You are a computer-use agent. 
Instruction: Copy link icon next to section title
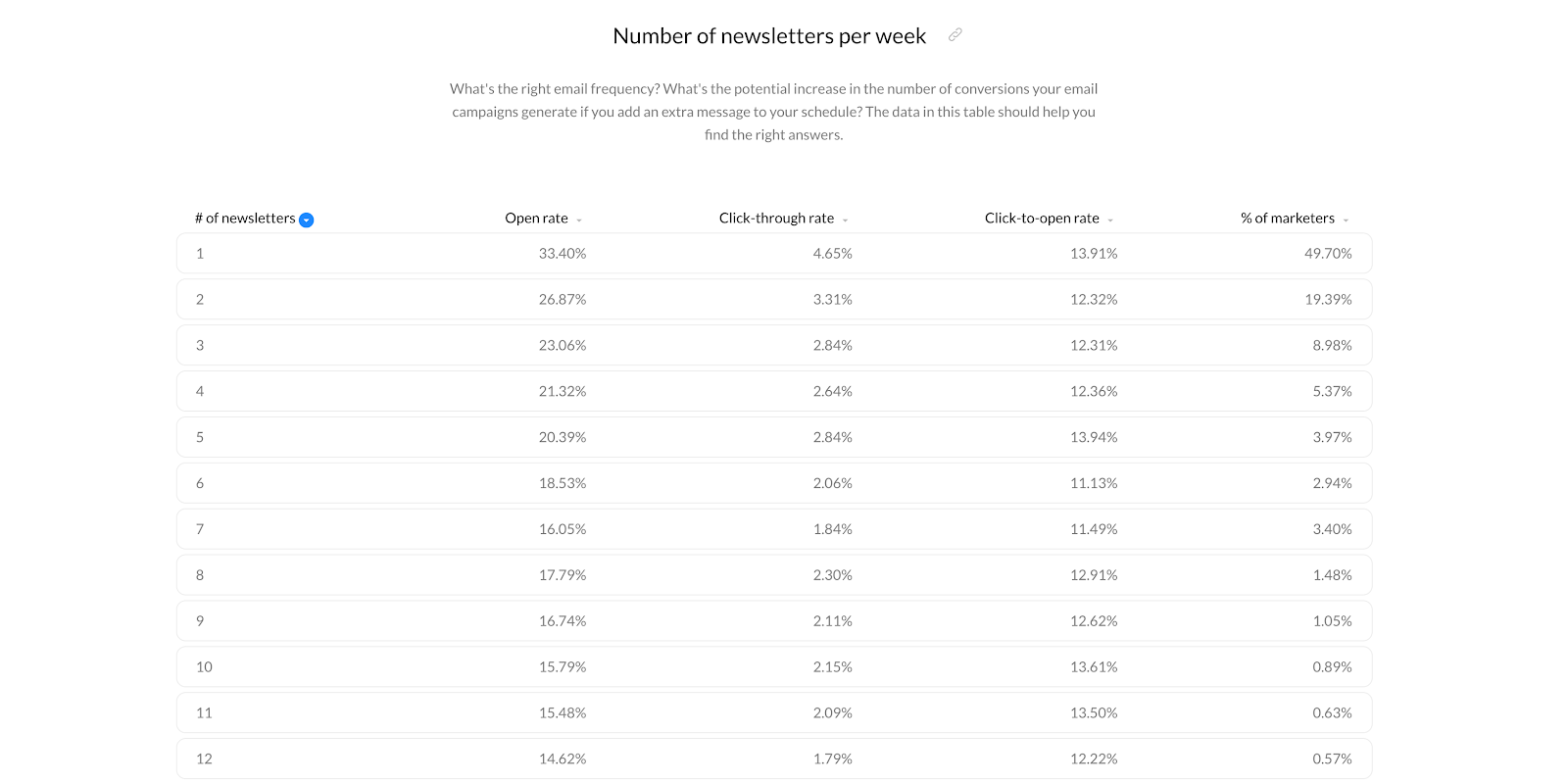pyautogui.click(x=955, y=35)
